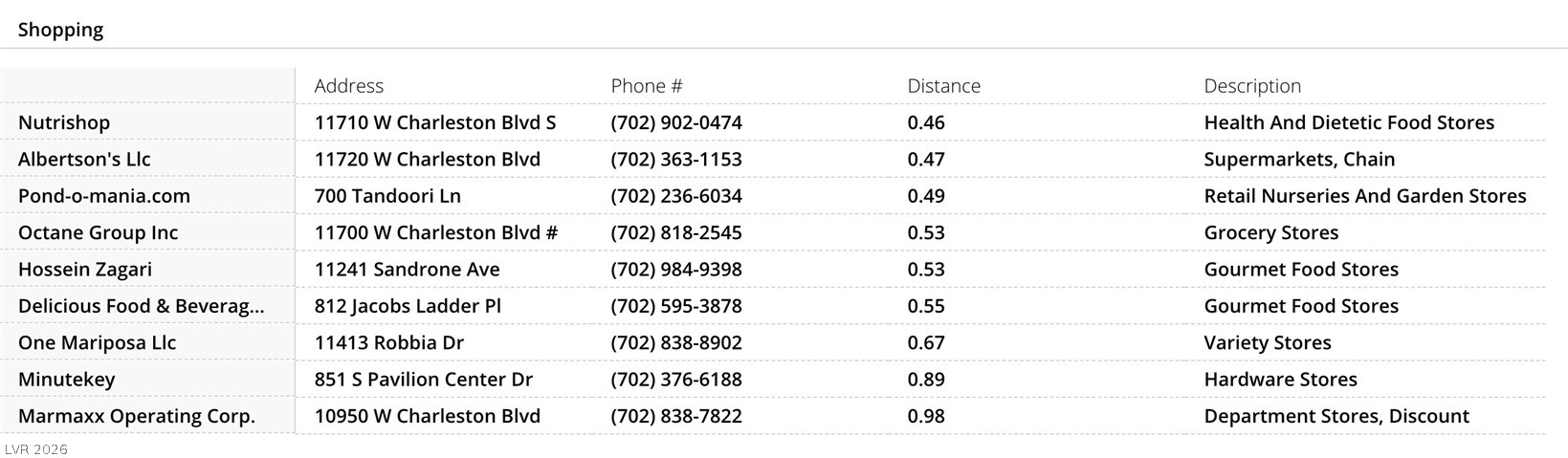Open the Nutrishop listing
Screen dimensions: 1568x458
click(64, 122)
